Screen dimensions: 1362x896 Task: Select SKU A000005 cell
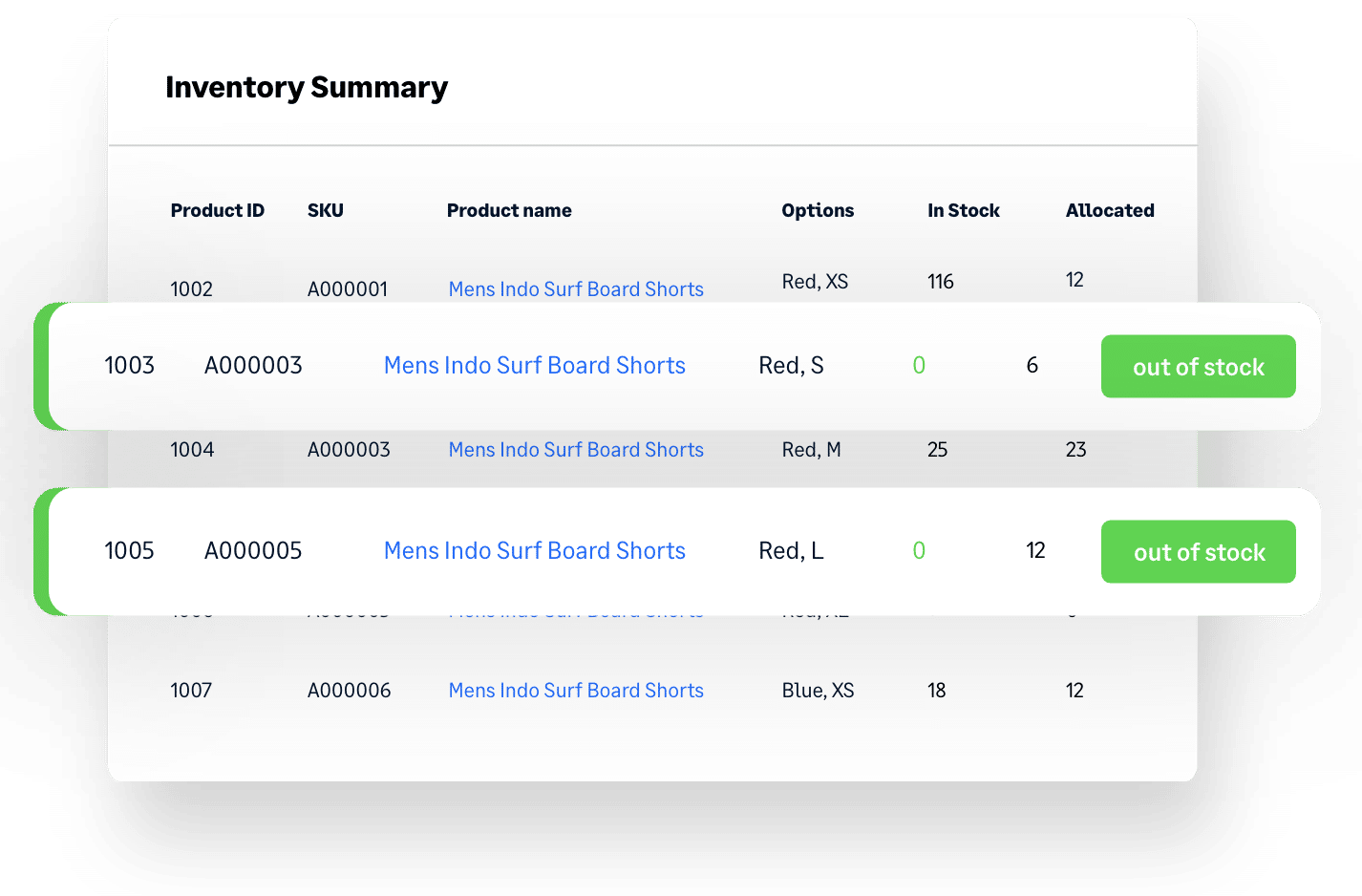[253, 551]
